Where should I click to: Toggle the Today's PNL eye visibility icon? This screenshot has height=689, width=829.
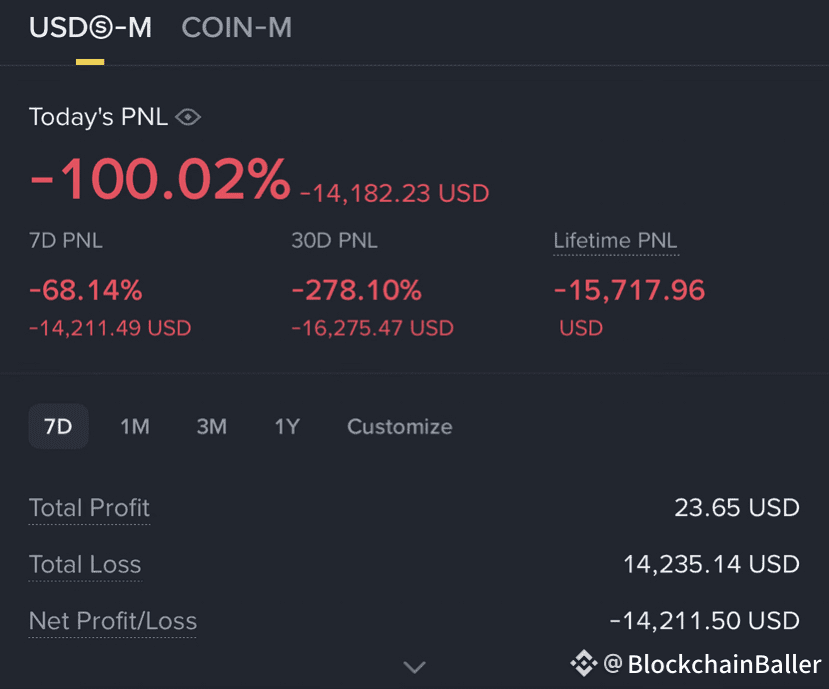[188, 117]
